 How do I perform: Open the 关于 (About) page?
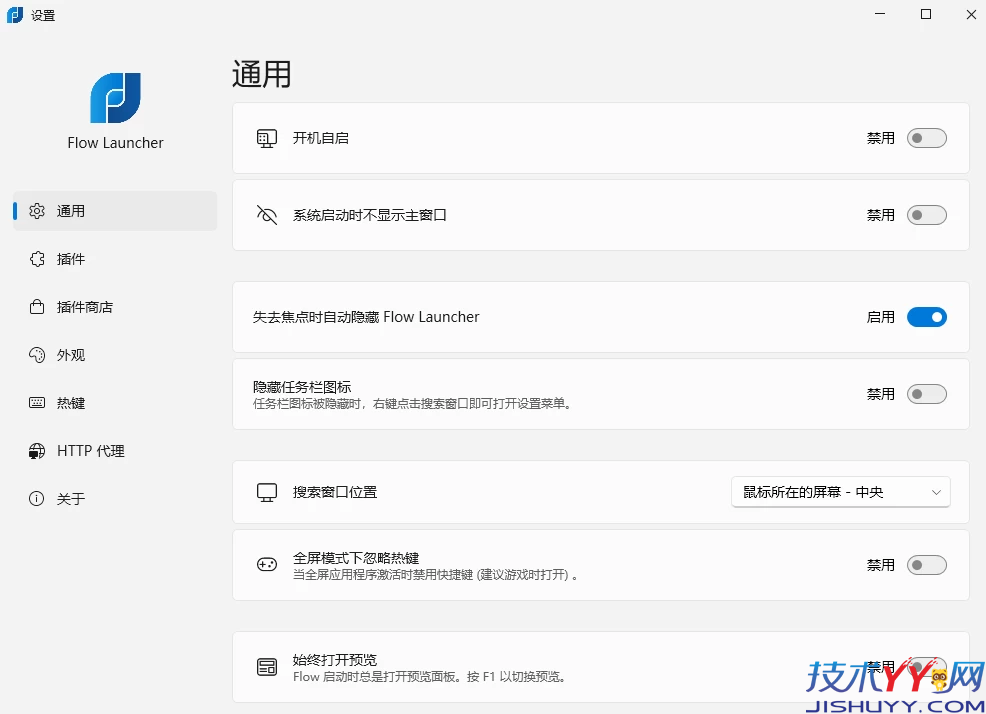point(70,498)
